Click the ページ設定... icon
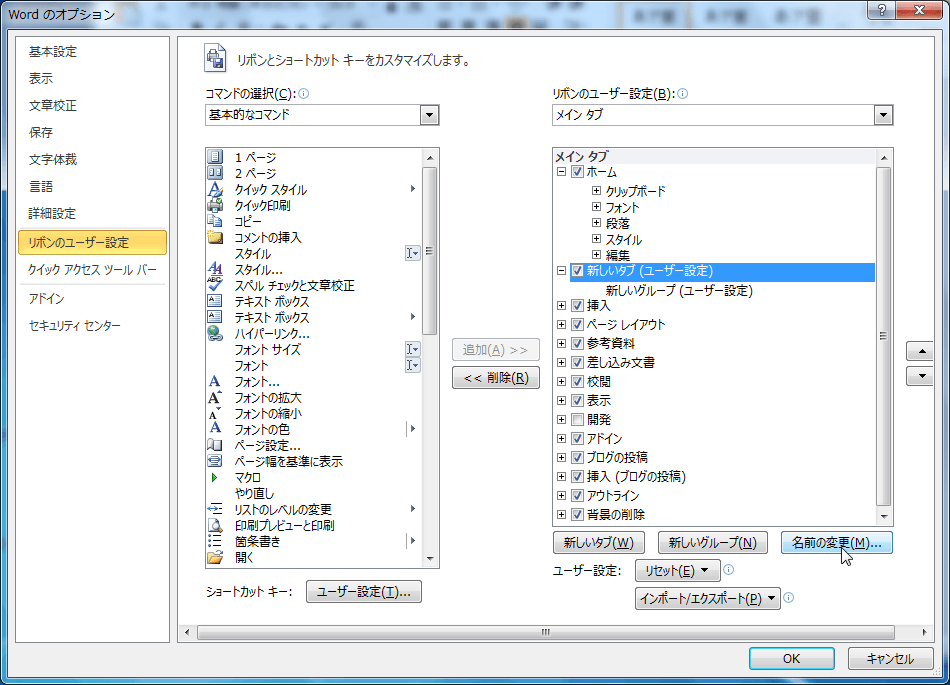Image resolution: width=950 pixels, height=685 pixels. pyautogui.click(x=215, y=445)
